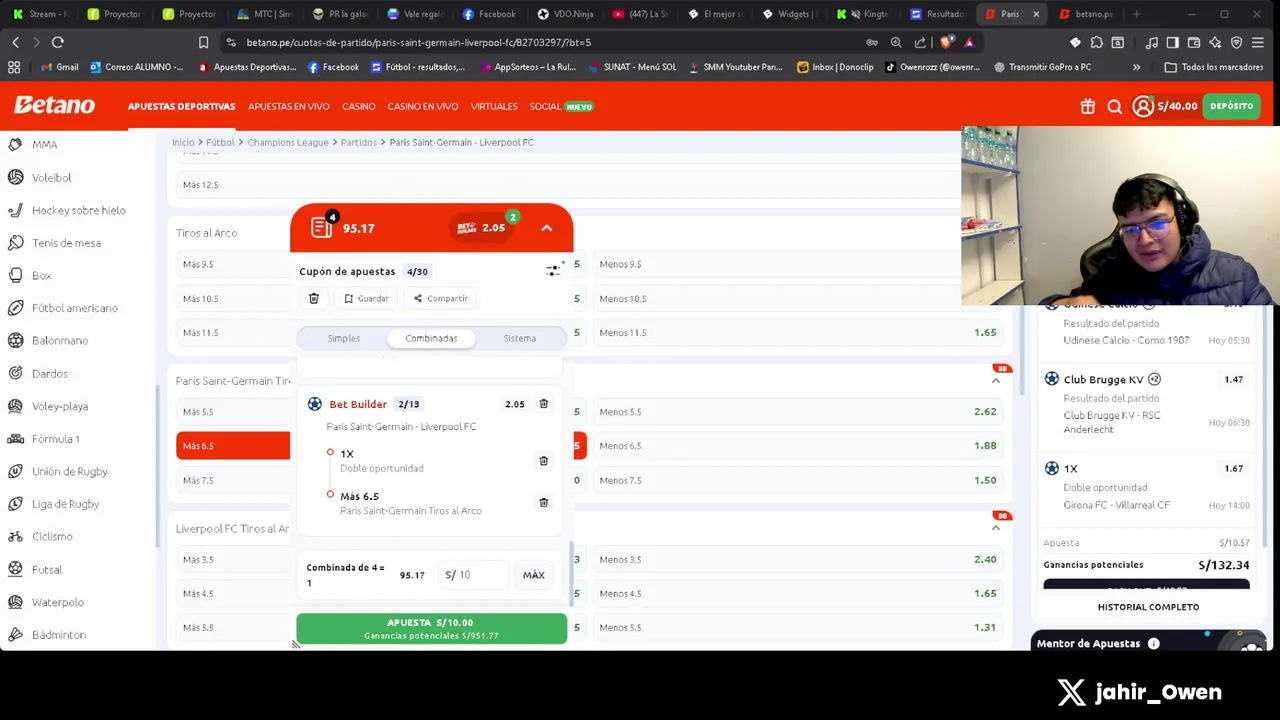Open Mentor de Apuestas widget

tap(1150, 644)
